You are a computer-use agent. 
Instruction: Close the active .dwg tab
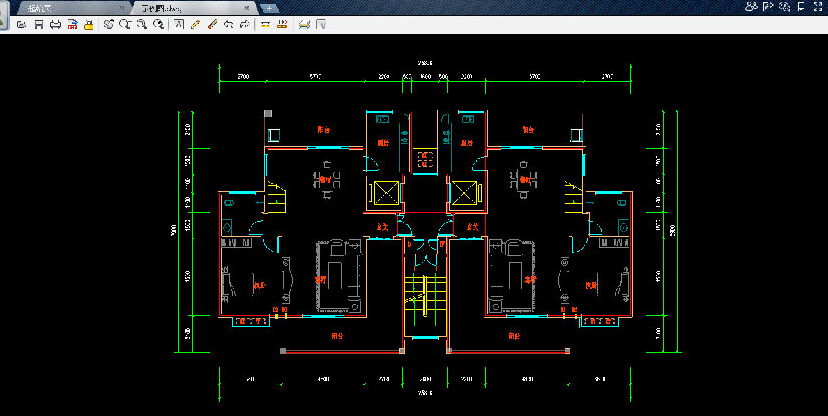tap(244, 7)
